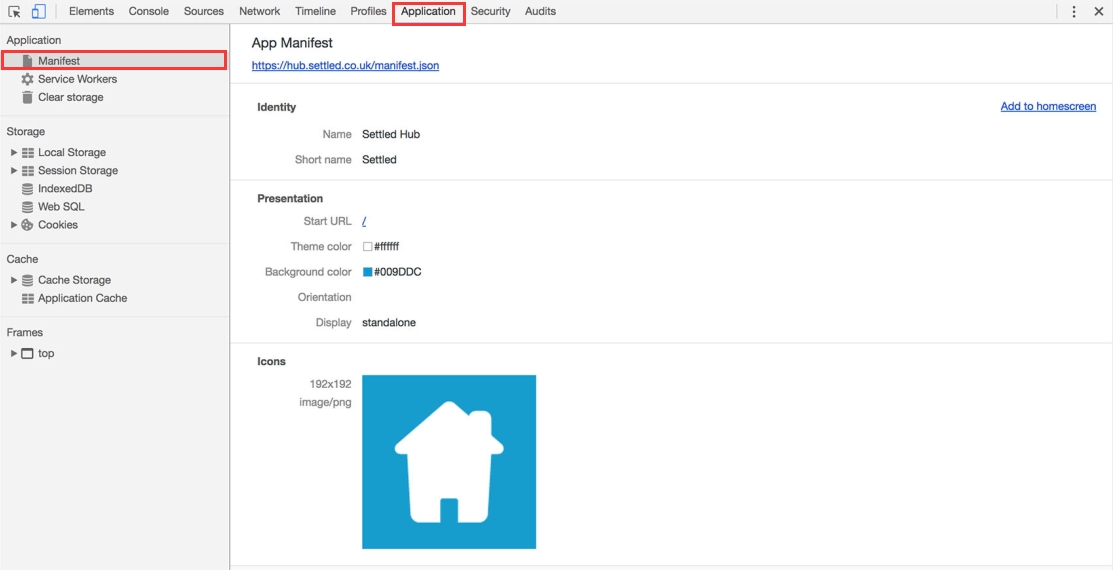This screenshot has width=1116, height=570.
Task: Select Web SQL in the sidebar
Action: point(61,207)
